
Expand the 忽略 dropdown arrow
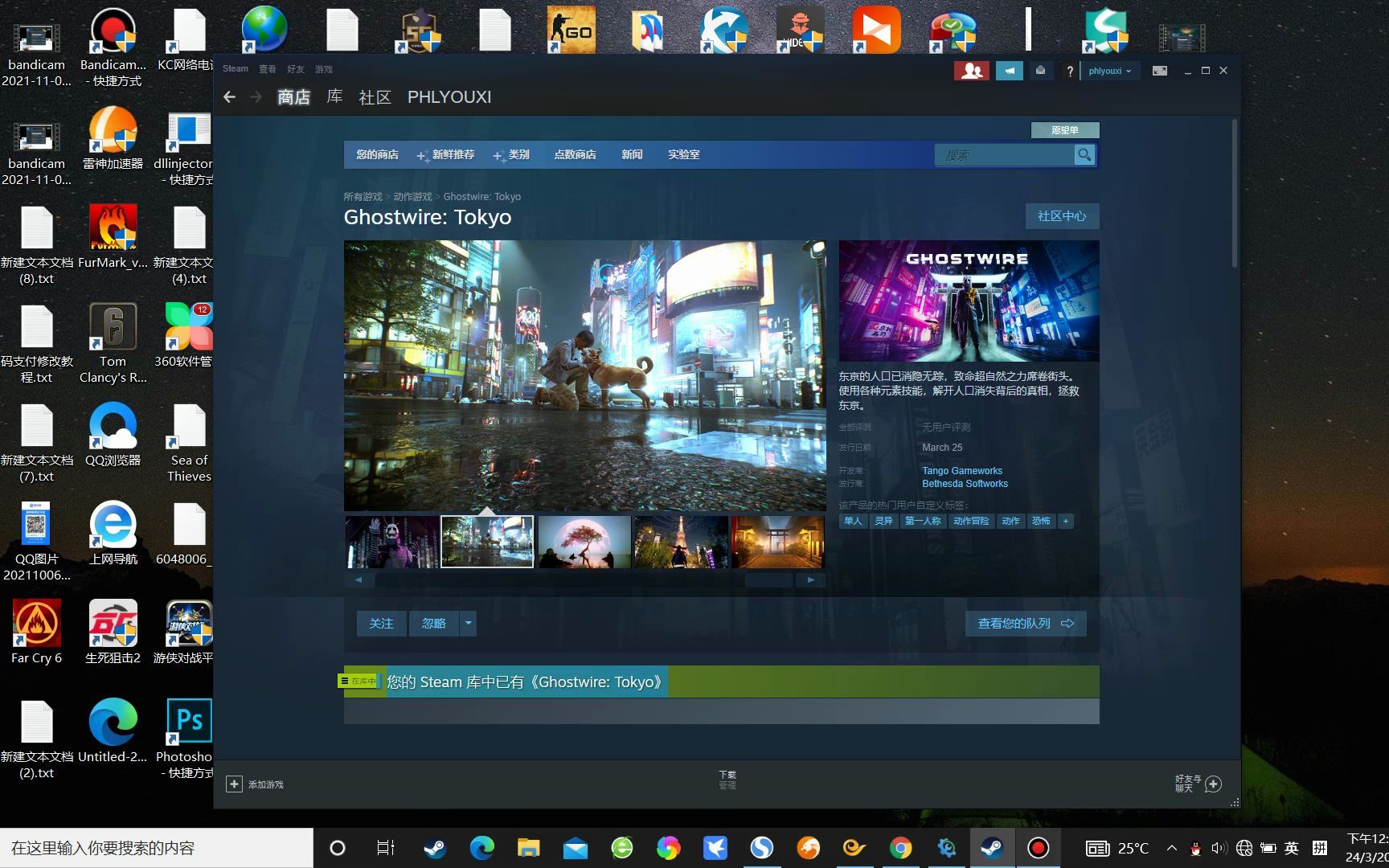tap(468, 624)
